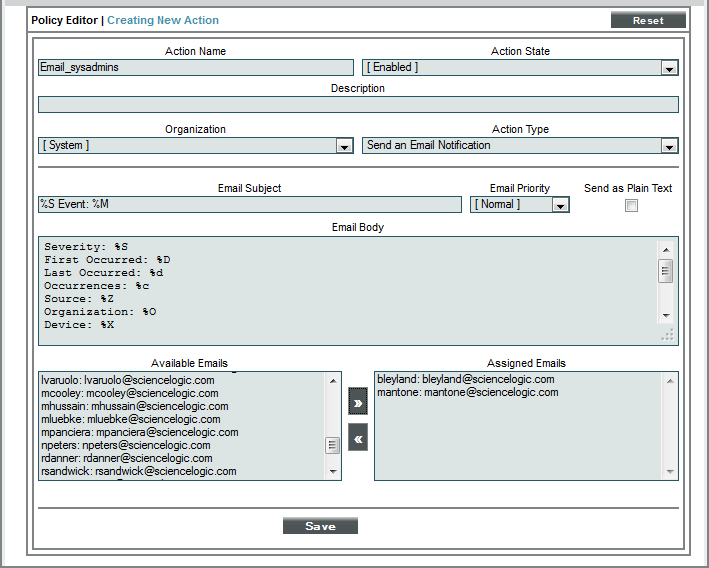The width and height of the screenshot is (709, 568).
Task: Enable the Send as Plain Text checkbox
Action: (631, 206)
